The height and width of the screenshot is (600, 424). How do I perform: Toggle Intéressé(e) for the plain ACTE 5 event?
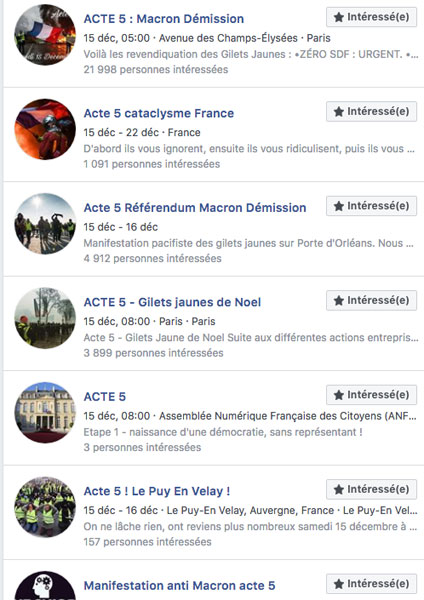[371, 395]
